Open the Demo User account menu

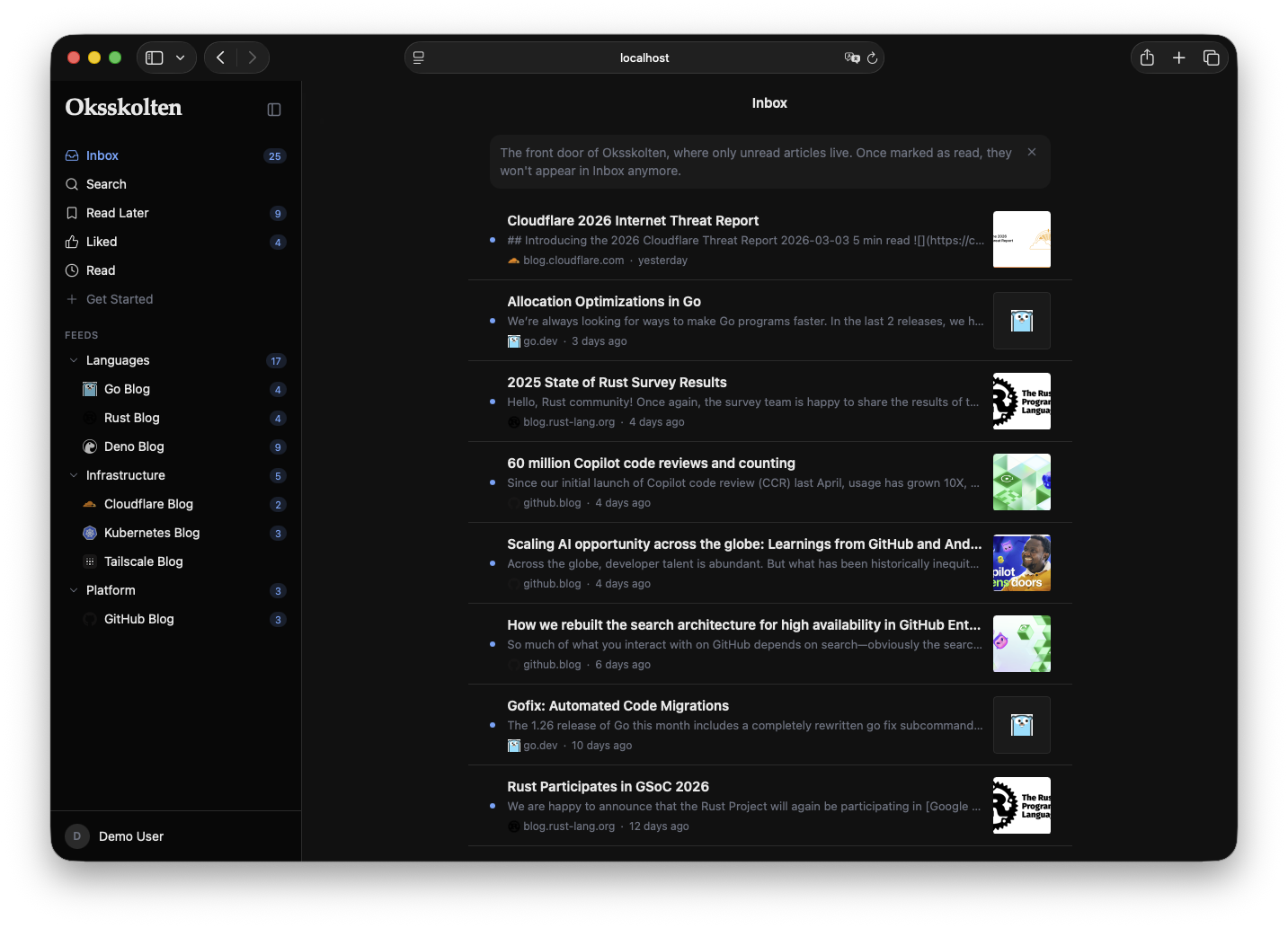click(129, 836)
